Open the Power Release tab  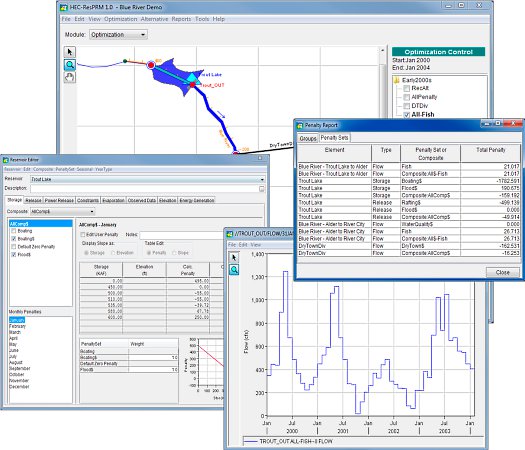59,200
